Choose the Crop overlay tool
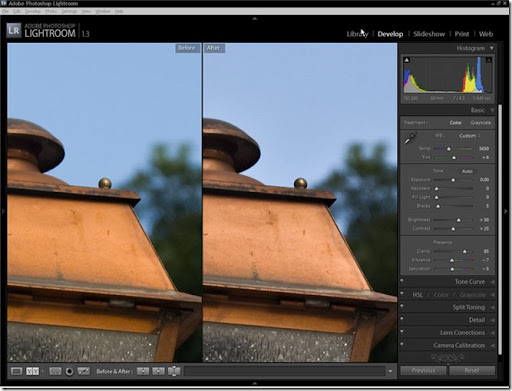 pyautogui.click(x=55, y=371)
